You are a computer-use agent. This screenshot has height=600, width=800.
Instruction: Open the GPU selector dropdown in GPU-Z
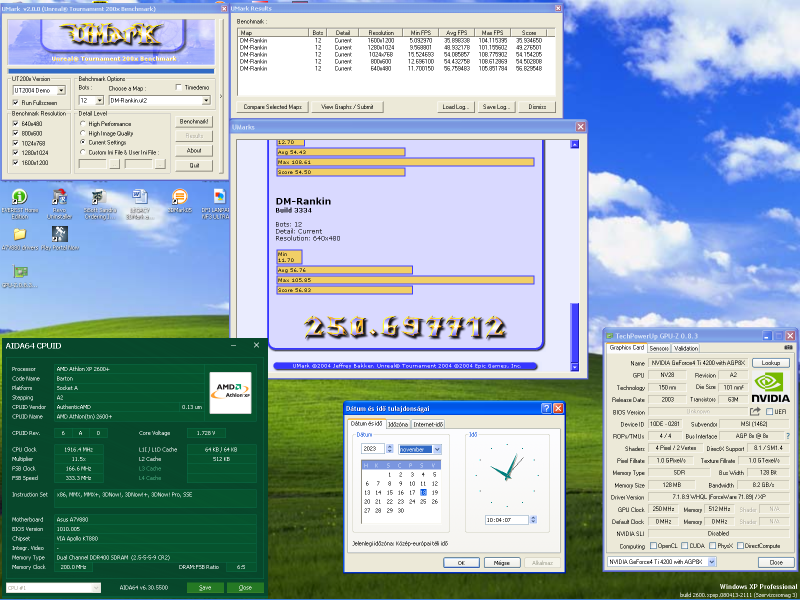[712, 562]
